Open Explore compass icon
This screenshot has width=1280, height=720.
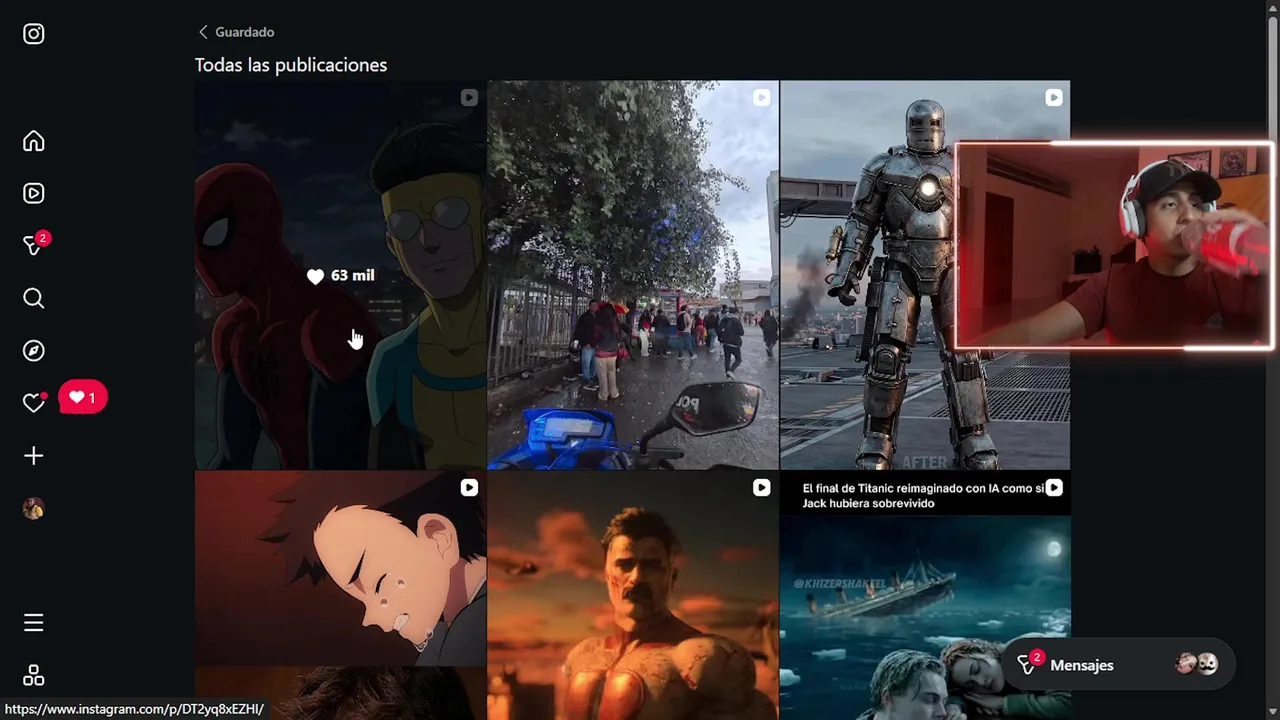click(33, 350)
